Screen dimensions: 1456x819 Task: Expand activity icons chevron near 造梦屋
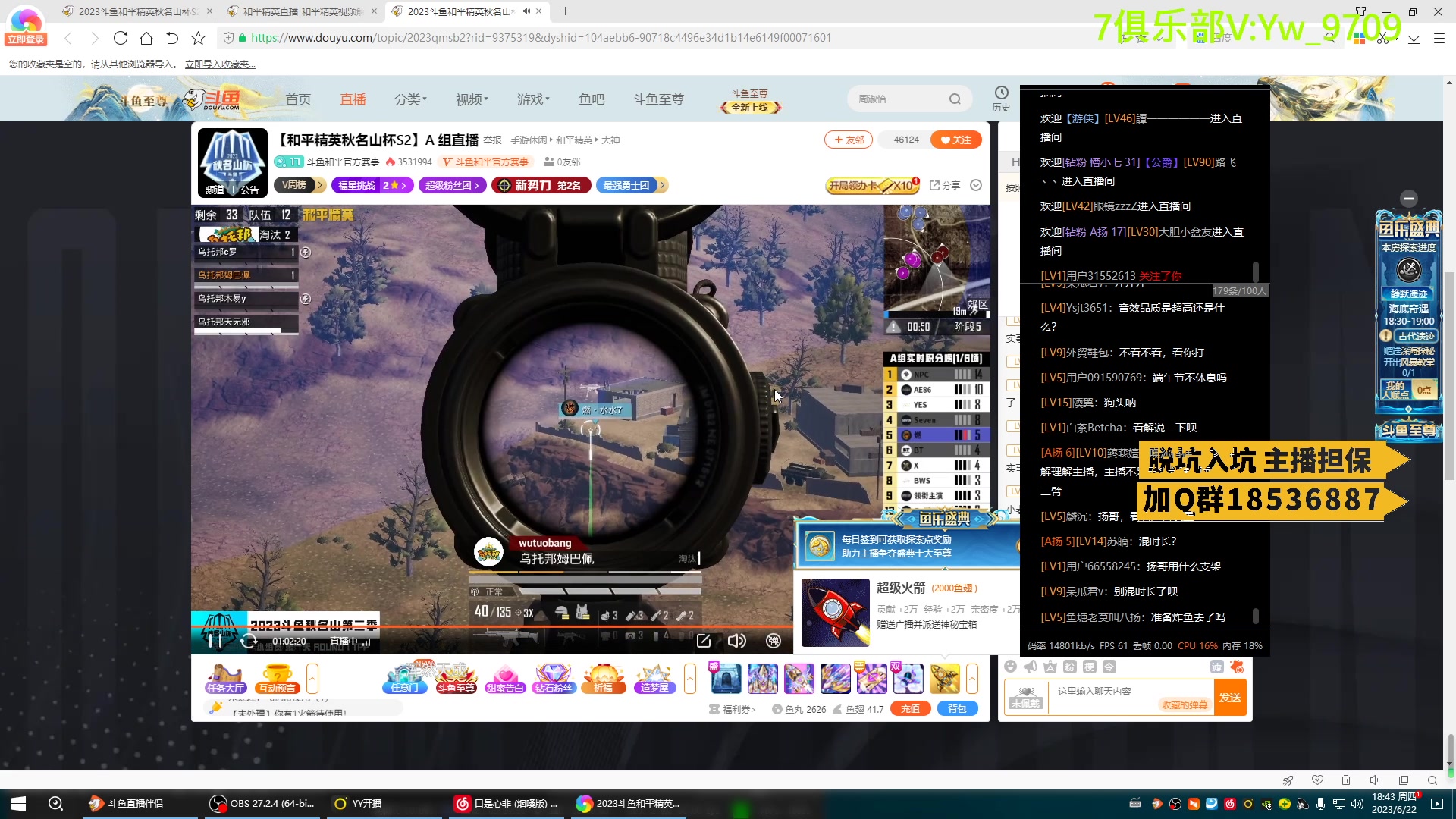click(x=689, y=678)
